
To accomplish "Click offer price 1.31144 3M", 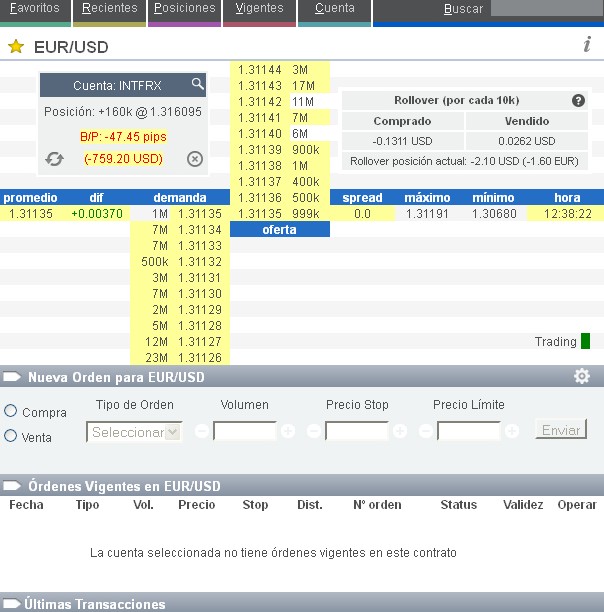I will pyautogui.click(x=280, y=69).
